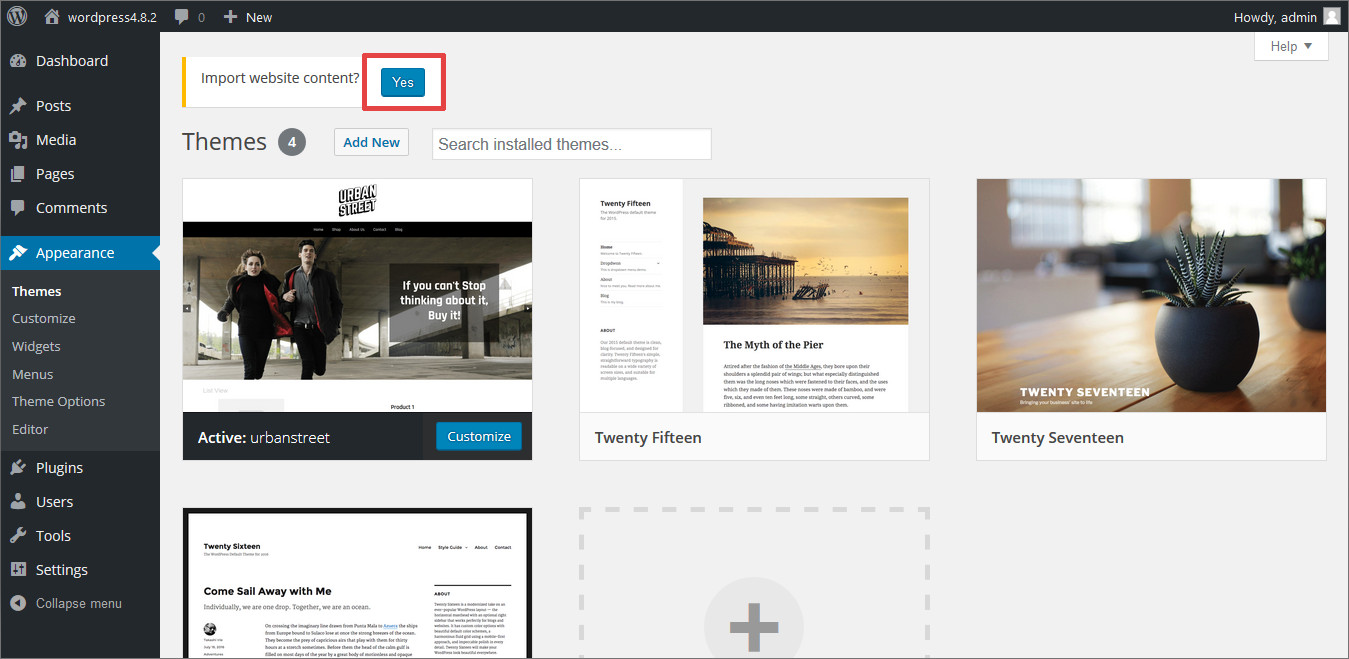Open Theme Options submenu link
The image size is (1349, 659).
pyautogui.click(x=58, y=401)
